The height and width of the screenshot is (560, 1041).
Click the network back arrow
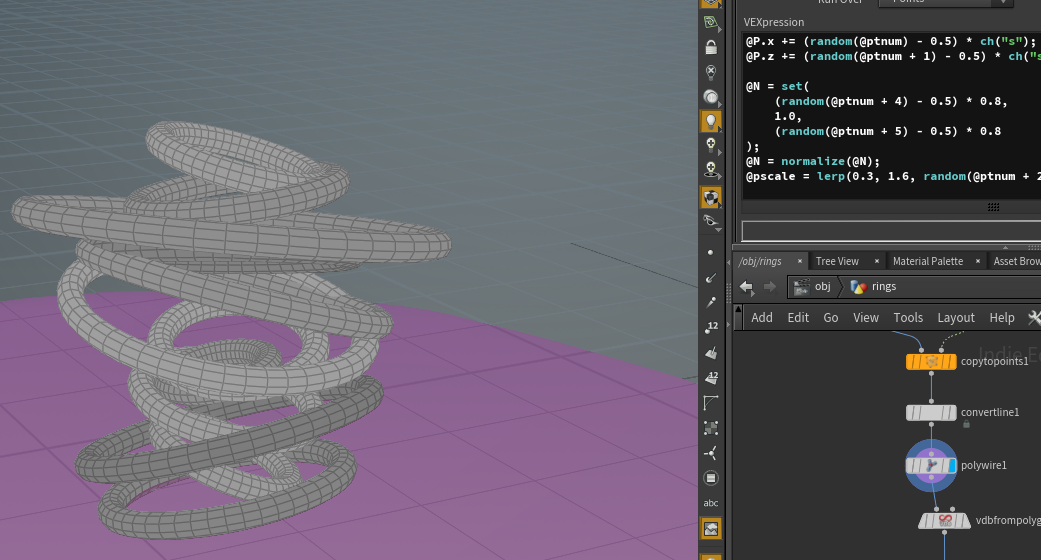click(x=746, y=286)
